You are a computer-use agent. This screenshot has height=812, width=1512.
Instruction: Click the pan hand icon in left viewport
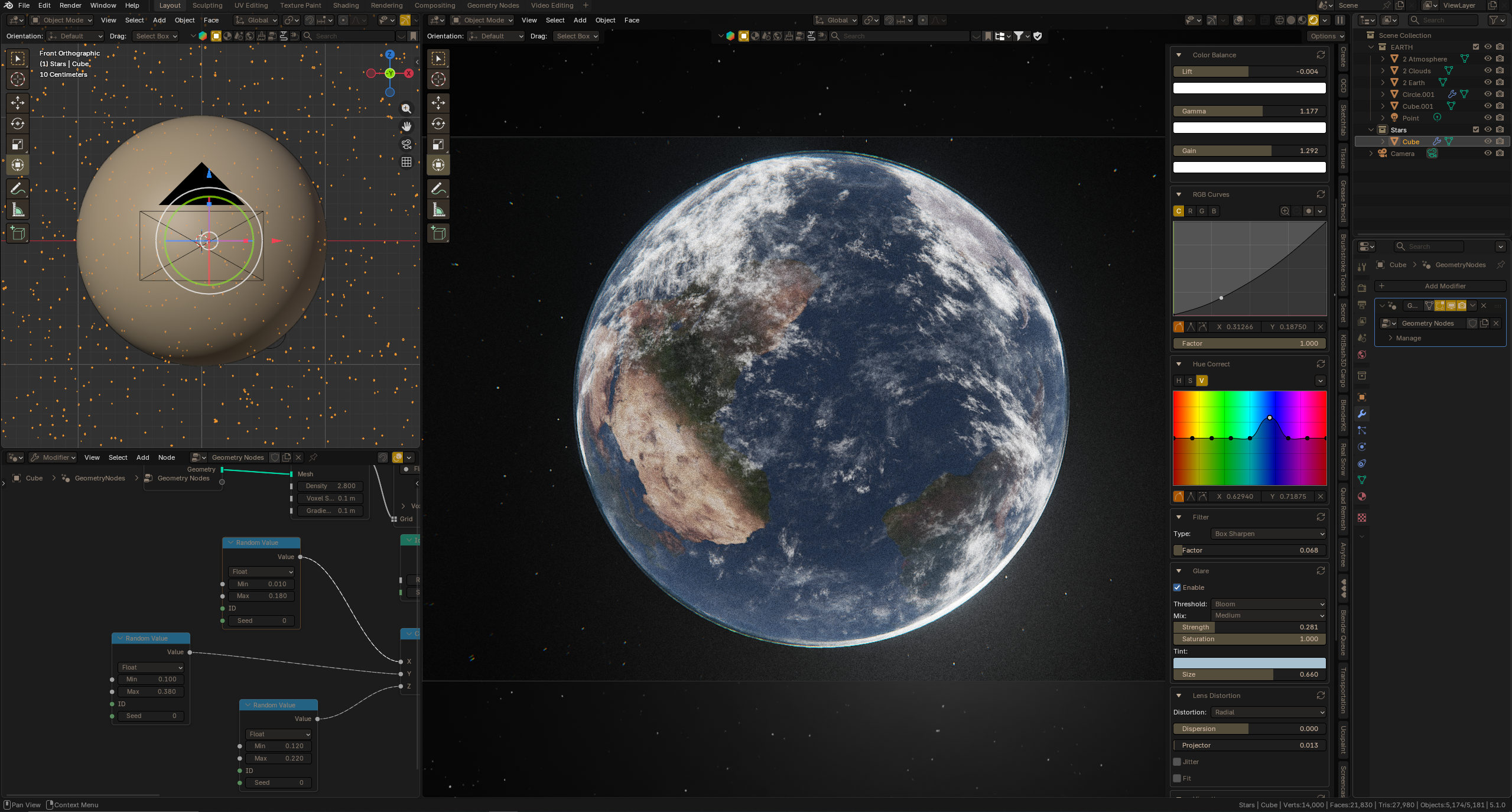pos(407,126)
